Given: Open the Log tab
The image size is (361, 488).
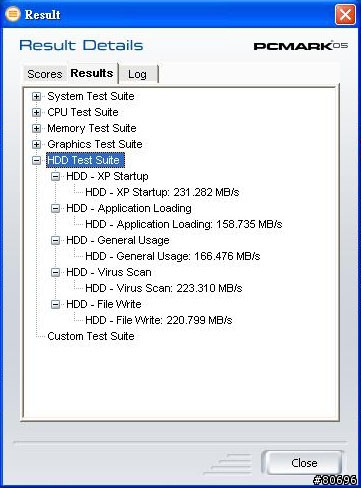Looking at the screenshot, I should click(x=138, y=74).
